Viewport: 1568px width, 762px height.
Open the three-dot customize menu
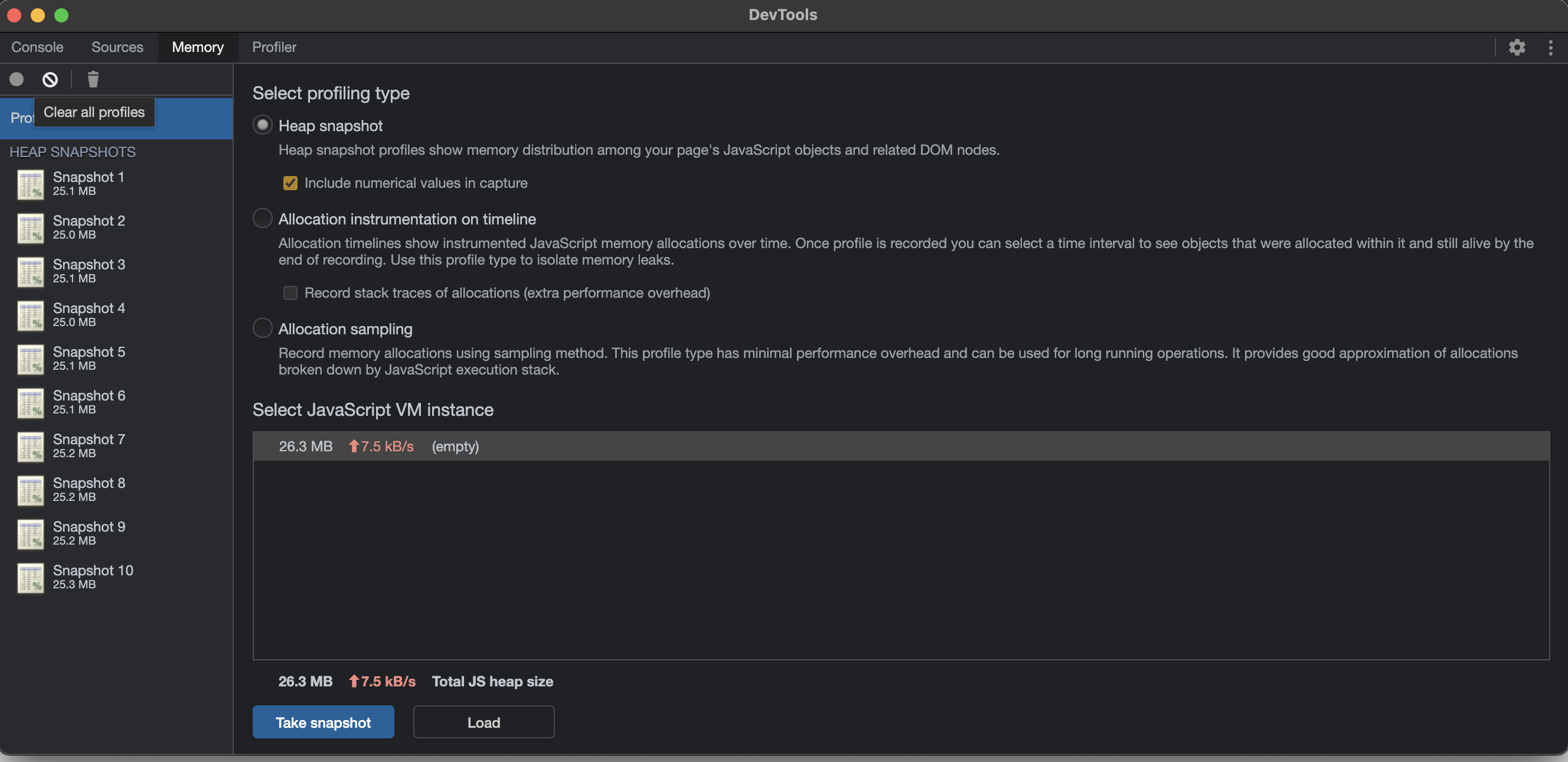pos(1550,47)
